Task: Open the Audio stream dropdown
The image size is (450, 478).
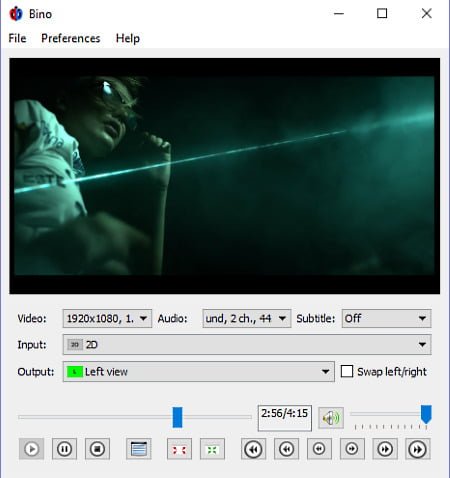Action: (247, 318)
